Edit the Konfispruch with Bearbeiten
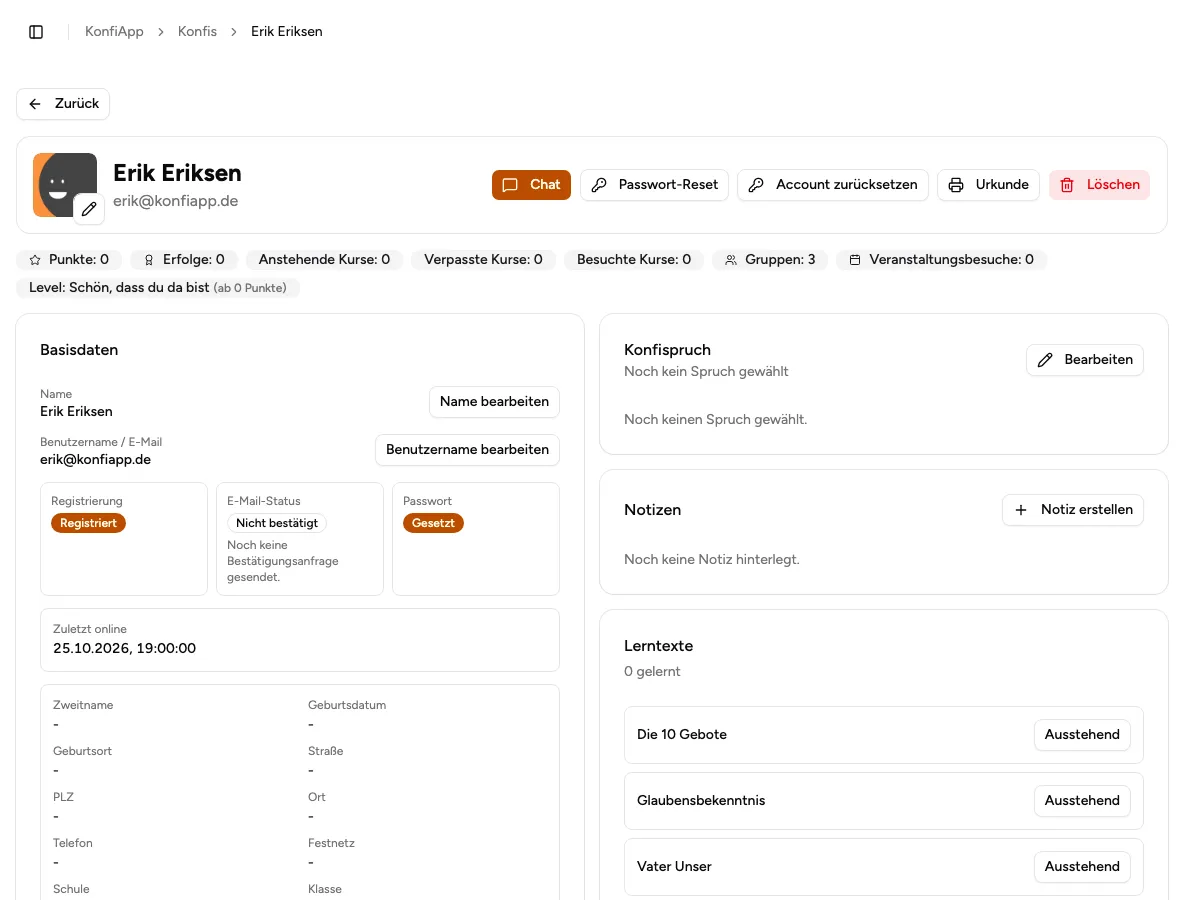The height and width of the screenshot is (900, 1184). point(1084,360)
